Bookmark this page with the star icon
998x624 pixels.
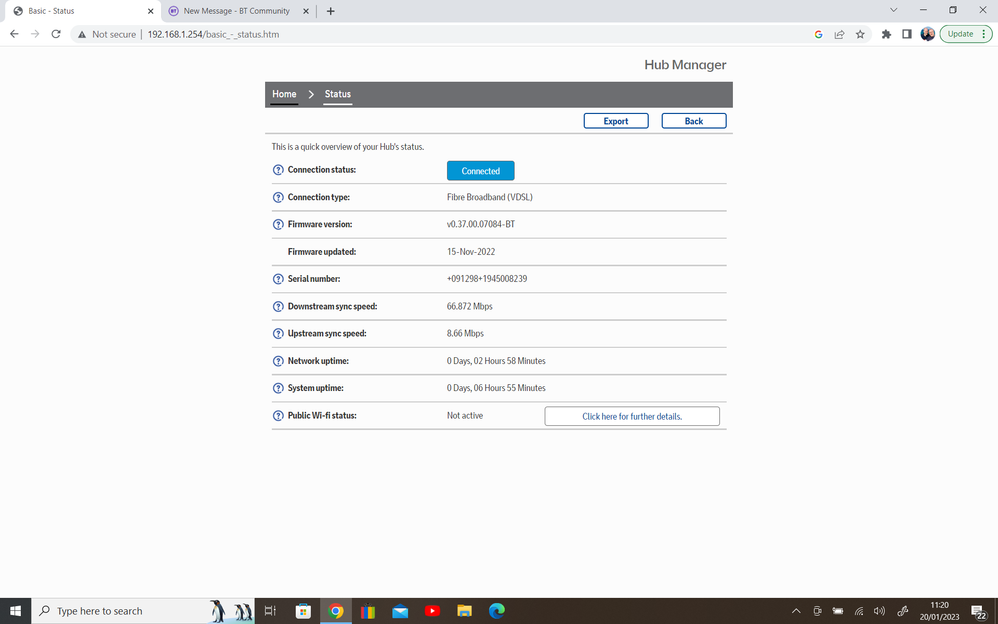point(860,34)
